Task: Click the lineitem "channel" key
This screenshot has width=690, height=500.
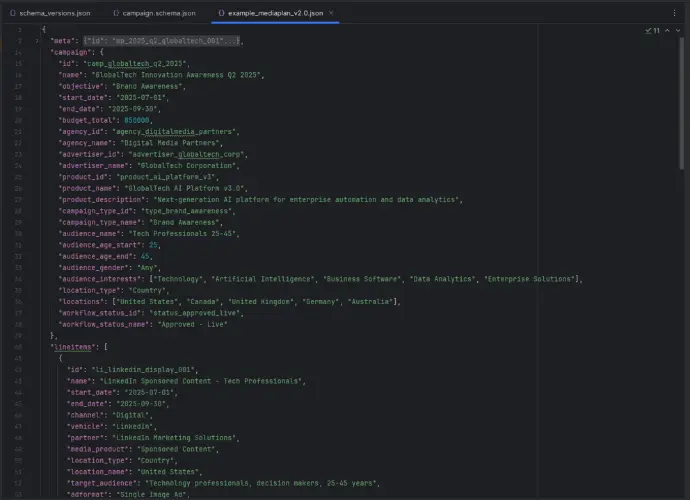Action: tap(85, 415)
